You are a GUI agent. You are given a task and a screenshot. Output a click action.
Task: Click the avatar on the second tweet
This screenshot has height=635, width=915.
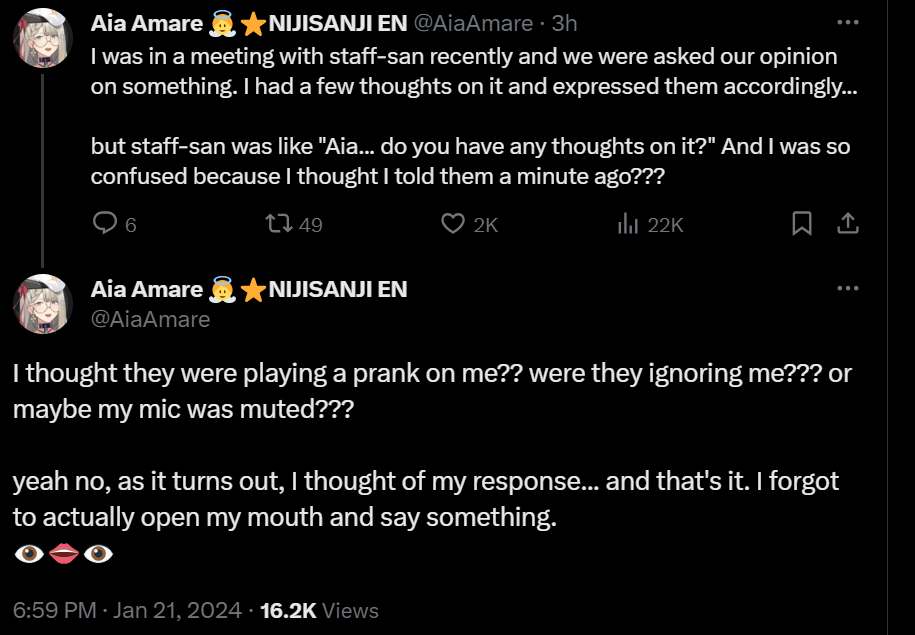coord(42,303)
